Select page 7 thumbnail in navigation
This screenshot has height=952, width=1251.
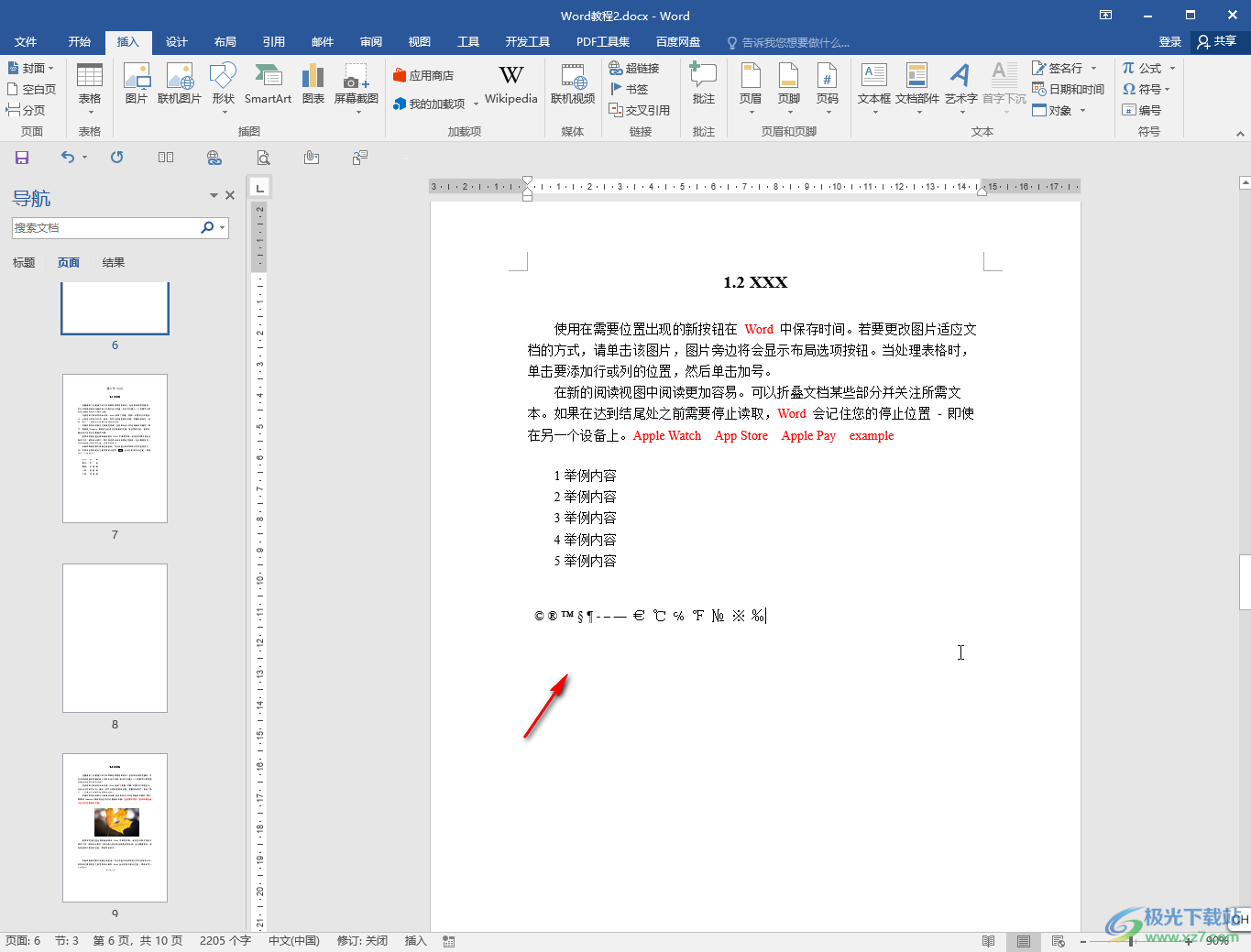[115, 448]
